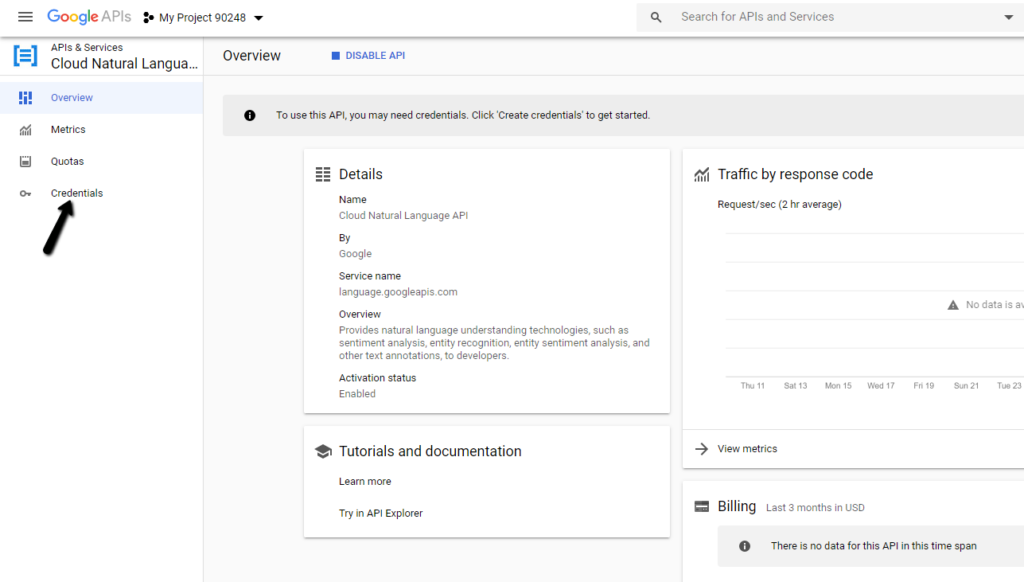The image size is (1024, 582).
Task: Click the Credentials key icon in sidebar
Action: [25, 193]
